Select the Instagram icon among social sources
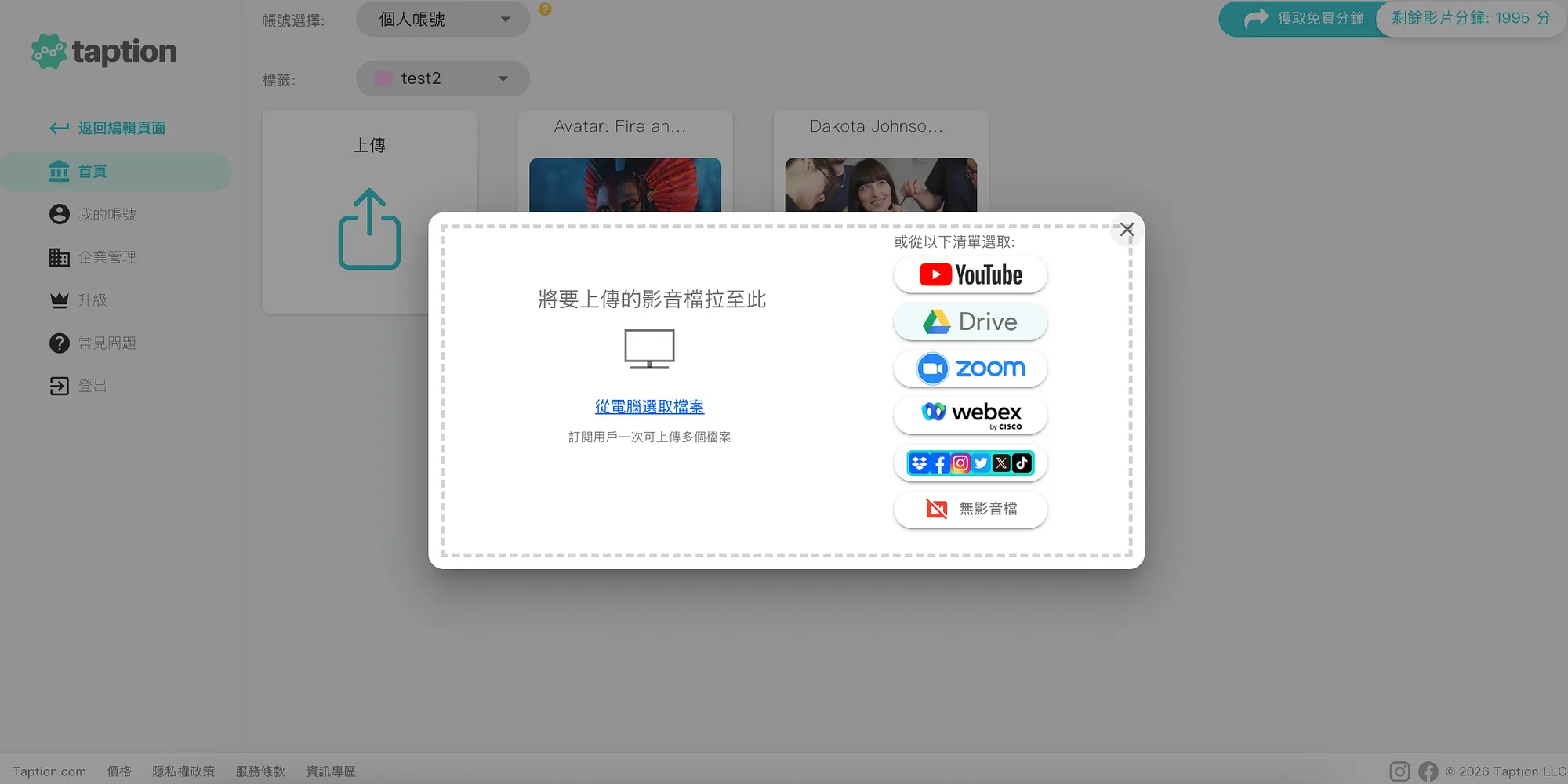 point(960,463)
